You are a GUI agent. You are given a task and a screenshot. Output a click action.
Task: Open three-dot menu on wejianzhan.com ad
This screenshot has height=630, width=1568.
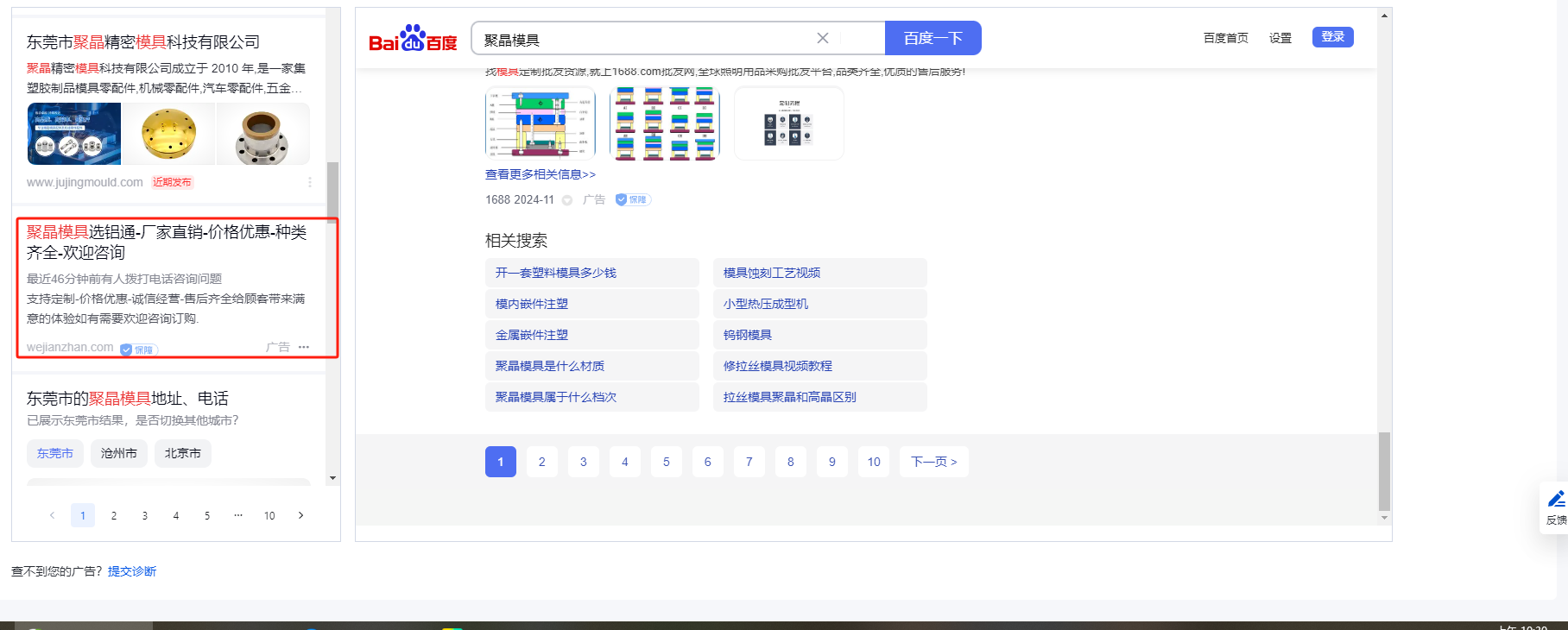click(304, 347)
